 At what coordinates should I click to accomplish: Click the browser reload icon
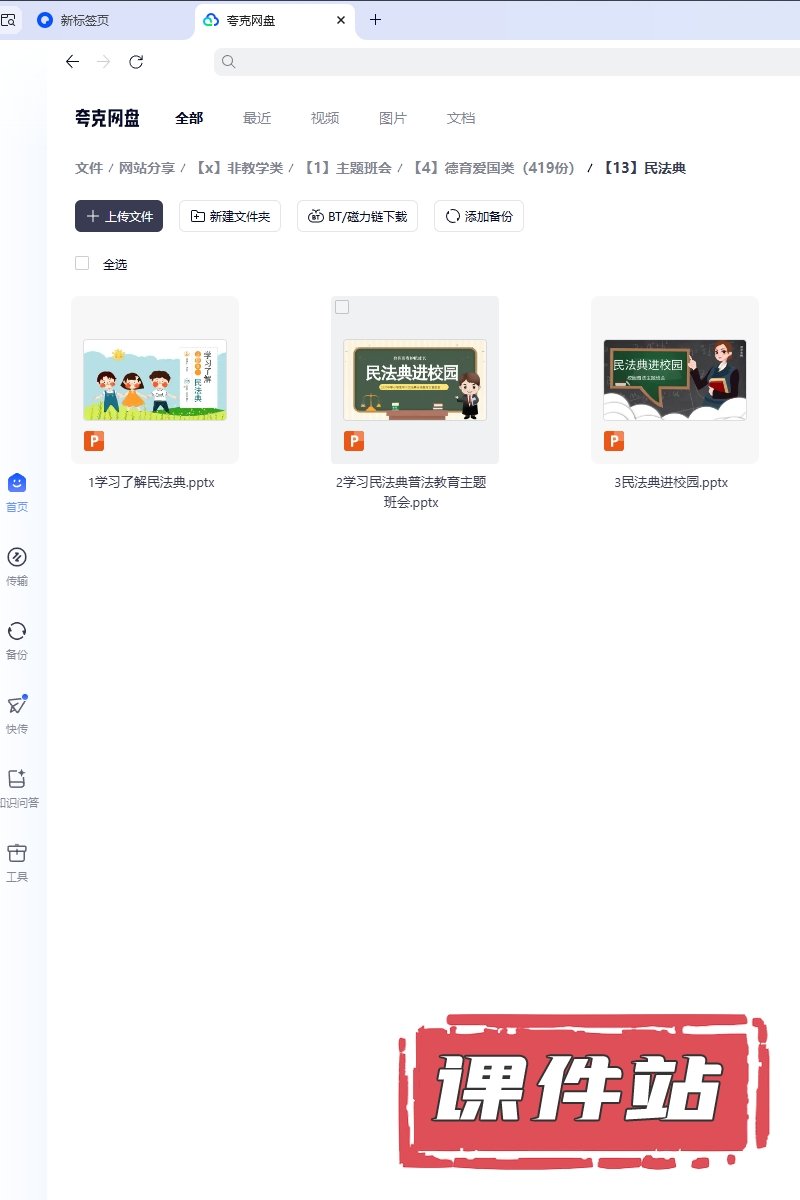pyautogui.click(x=136, y=62)
